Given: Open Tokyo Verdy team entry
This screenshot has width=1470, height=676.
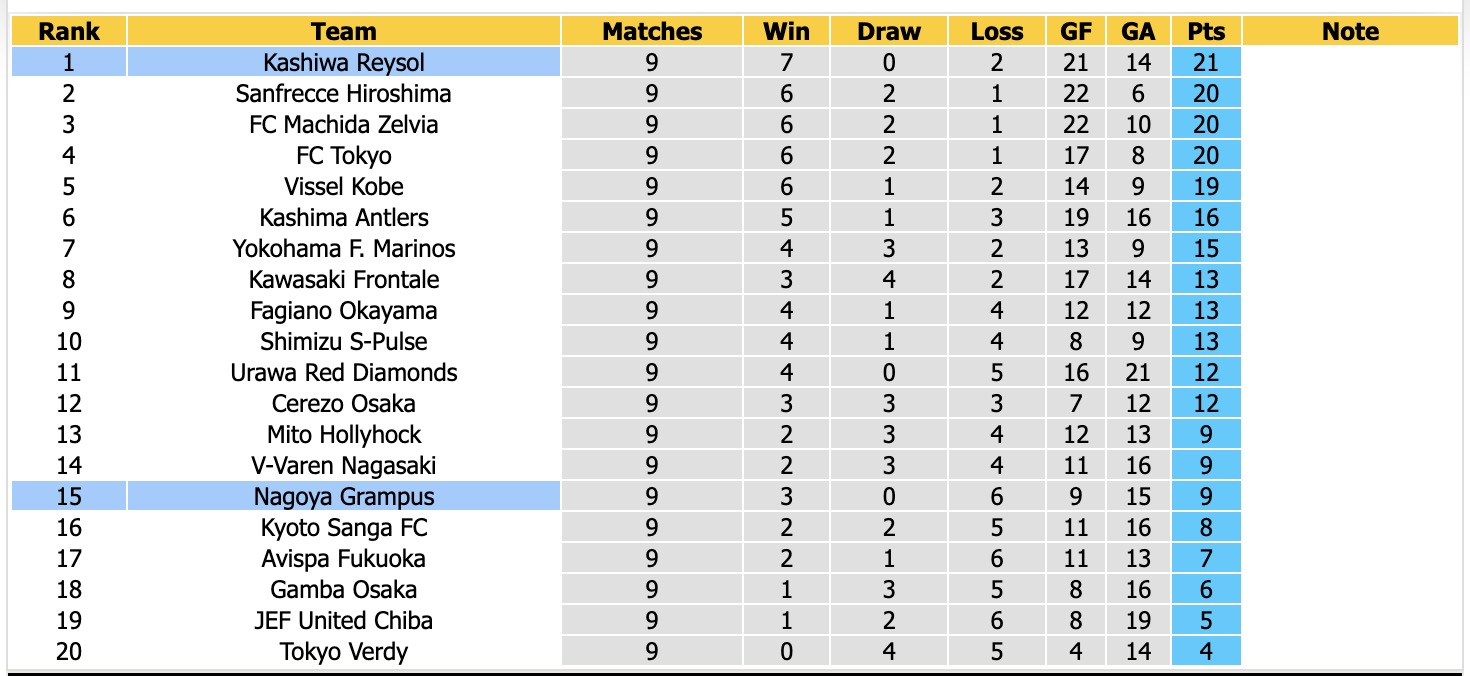Looking at the screenshot, I should click(x=344, y=651).
